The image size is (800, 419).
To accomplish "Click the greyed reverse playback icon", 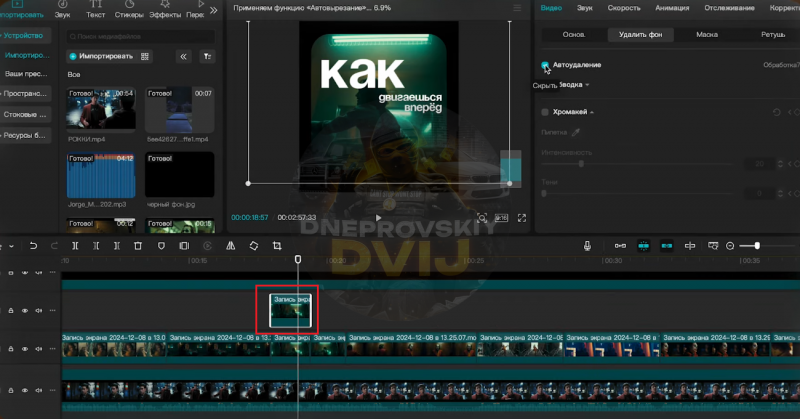I will pos(207,246).
